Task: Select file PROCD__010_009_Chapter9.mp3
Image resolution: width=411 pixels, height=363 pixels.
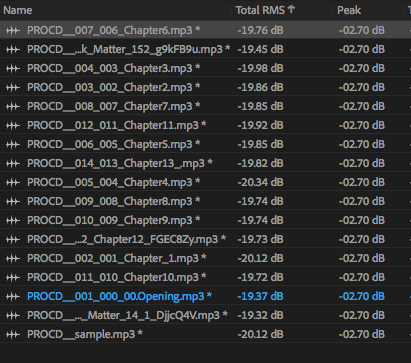Action: coord(114,220)
